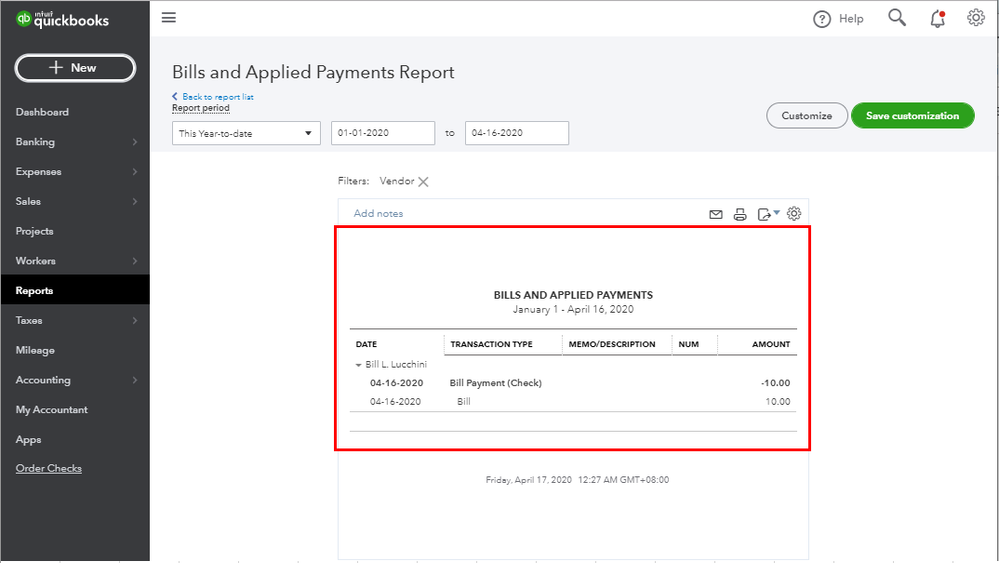Open the Taxes section
The width and height of the screenshot is (999, 563).
pos(29,320)
